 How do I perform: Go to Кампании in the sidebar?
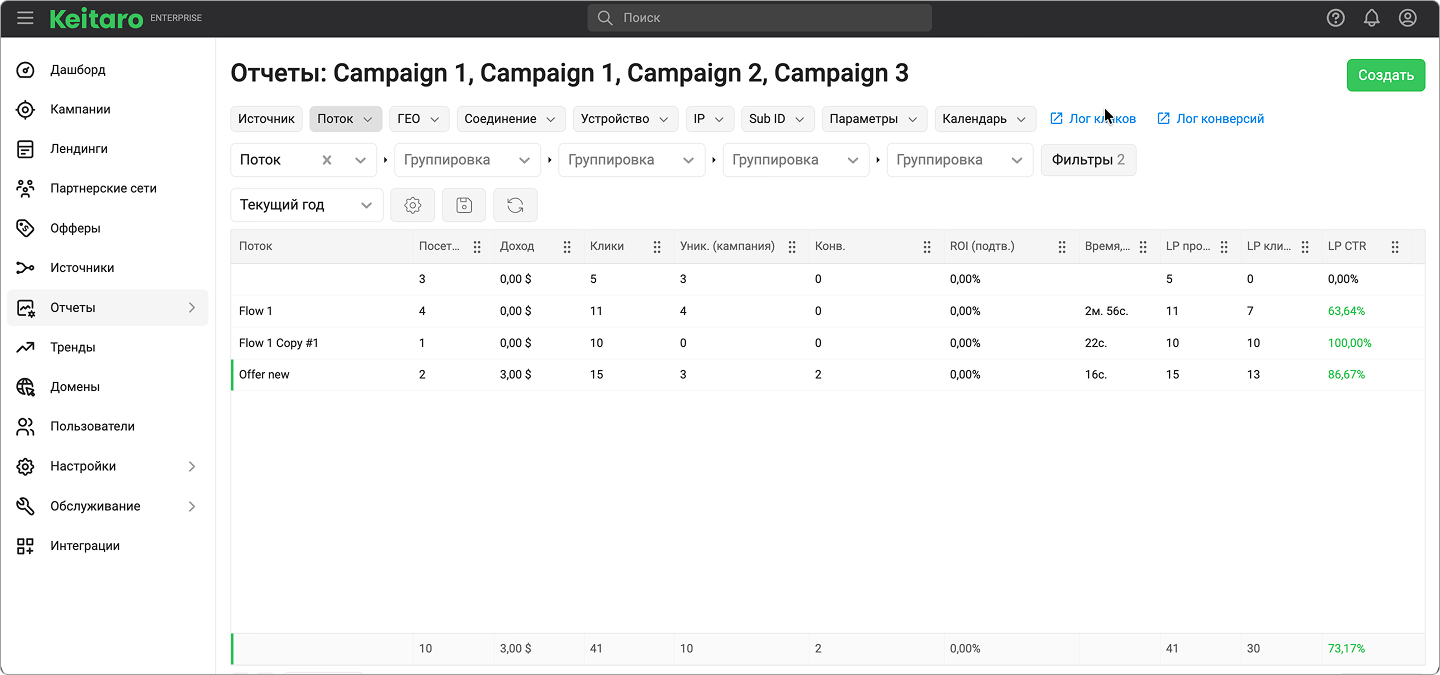coord(80,109)
